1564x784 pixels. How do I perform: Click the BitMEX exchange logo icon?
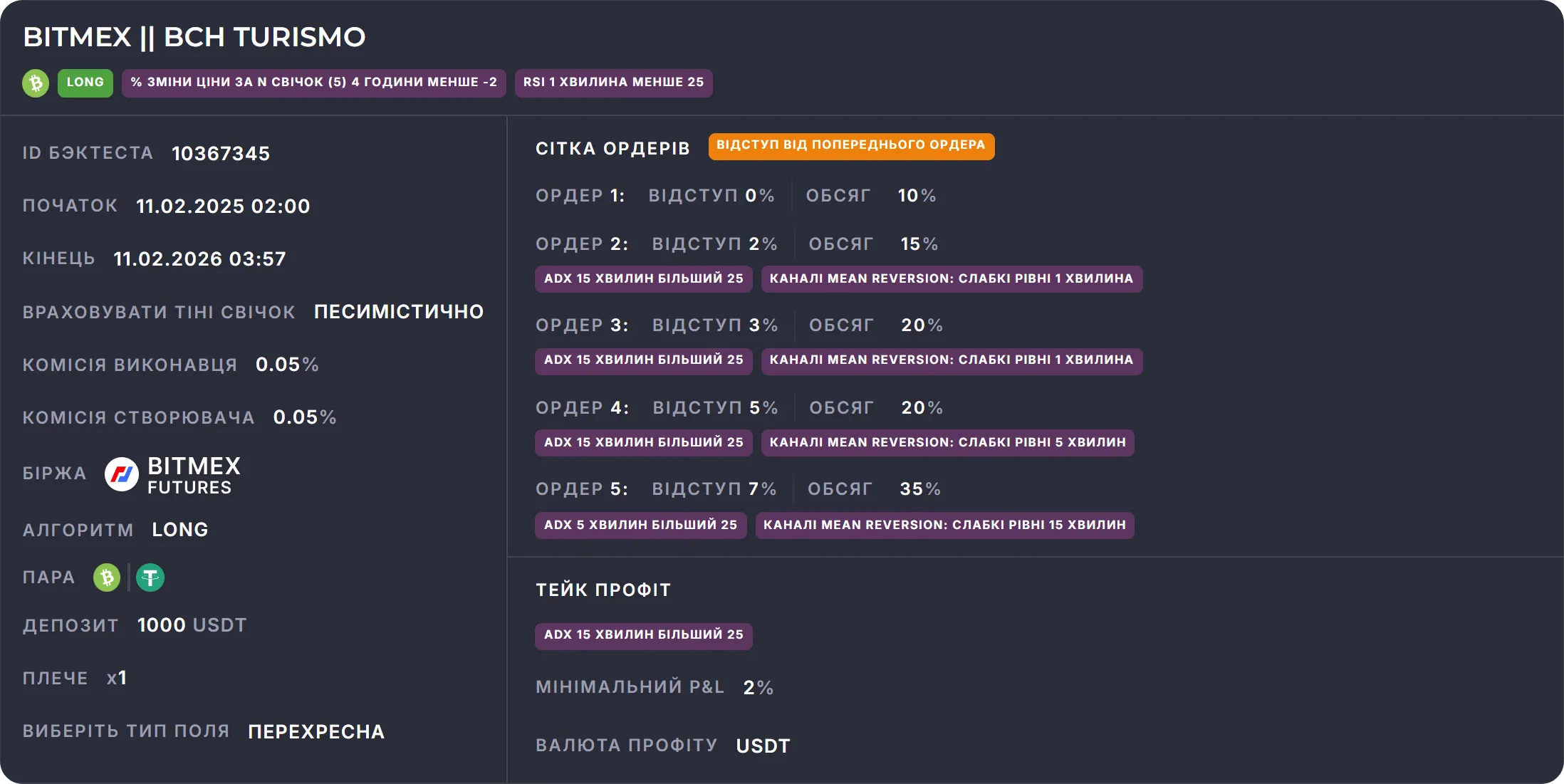point(122,474)
